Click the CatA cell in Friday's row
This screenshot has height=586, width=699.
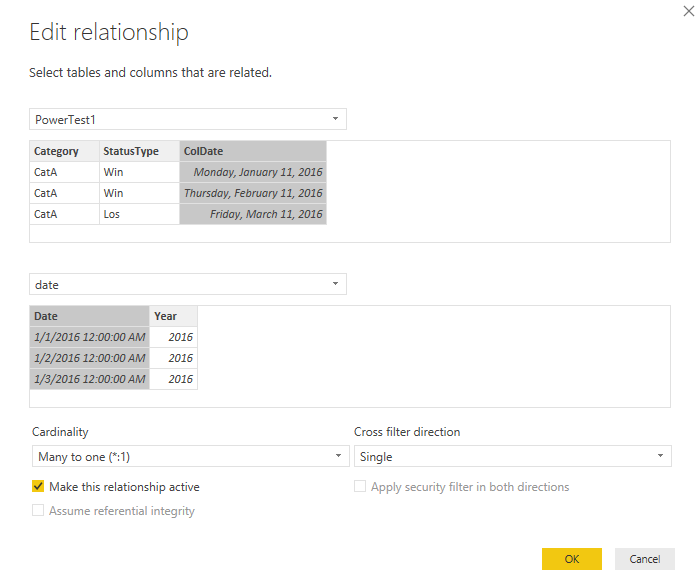pos(65,214)
